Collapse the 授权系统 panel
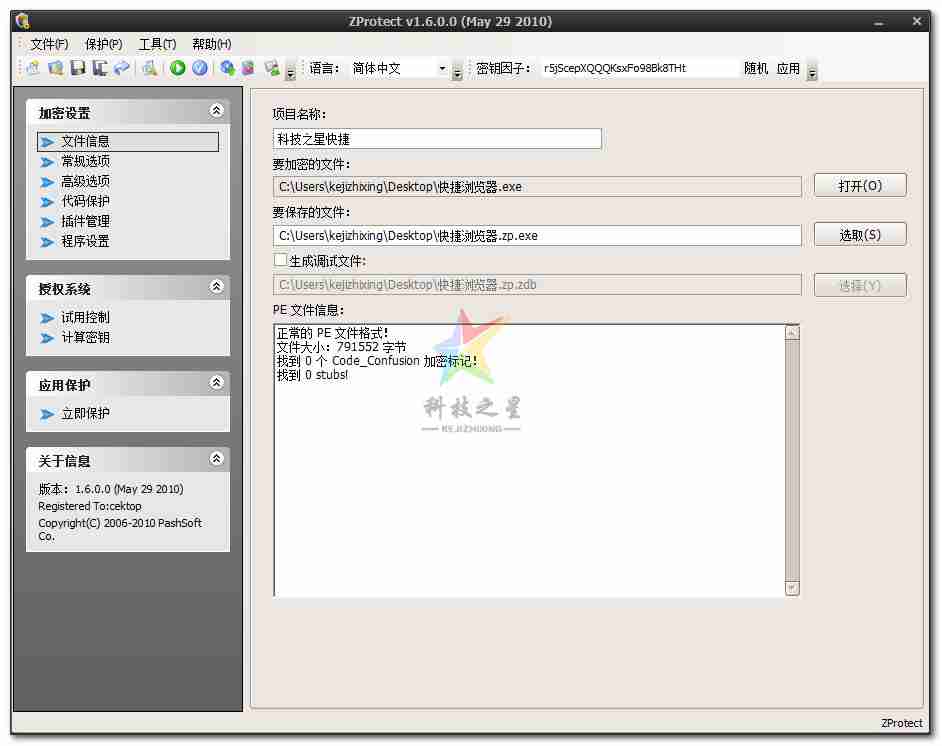This screenshot has width=942, height=746. point(216,287)
